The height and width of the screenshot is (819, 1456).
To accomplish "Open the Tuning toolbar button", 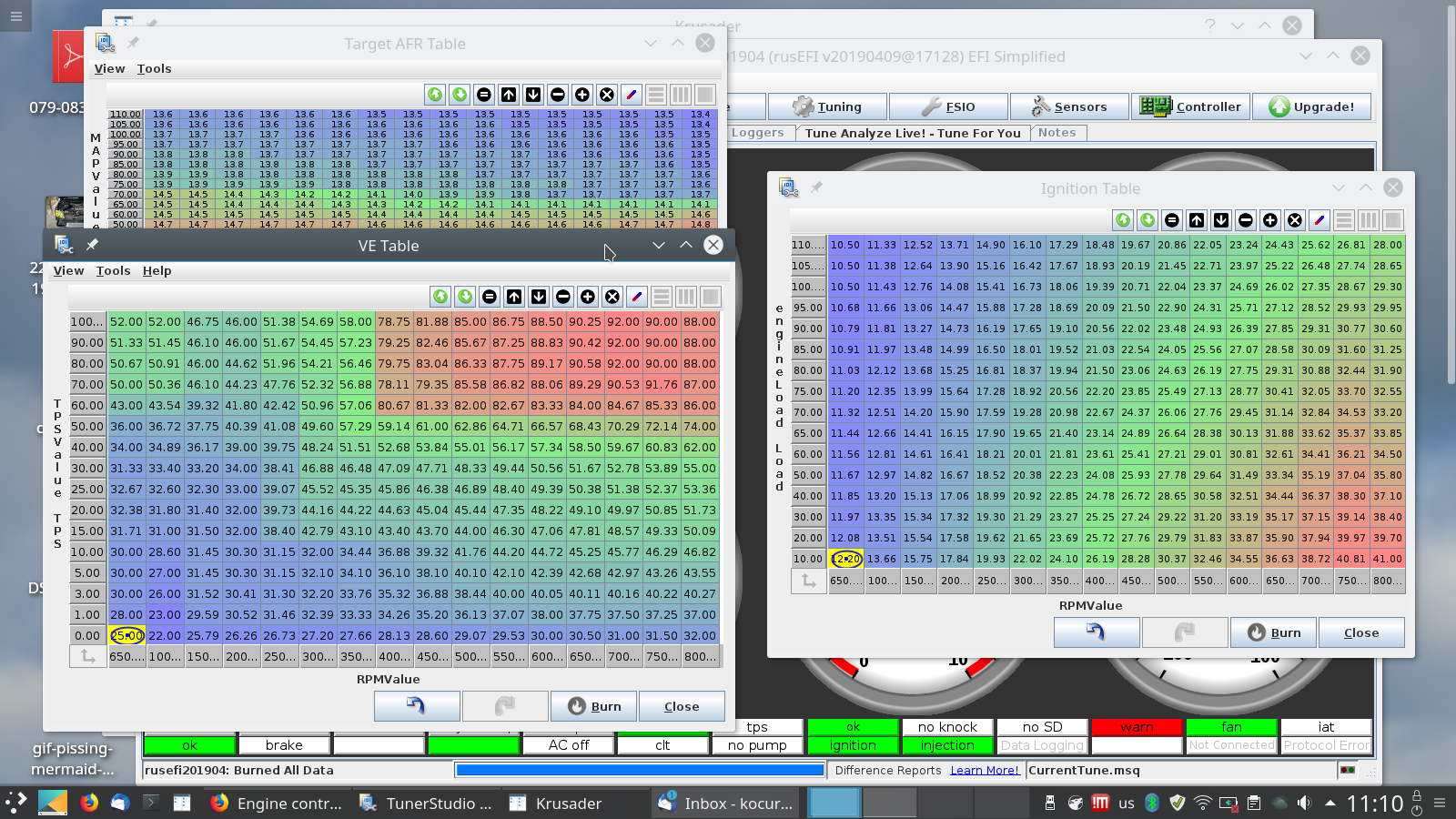I will coord(827,106).
